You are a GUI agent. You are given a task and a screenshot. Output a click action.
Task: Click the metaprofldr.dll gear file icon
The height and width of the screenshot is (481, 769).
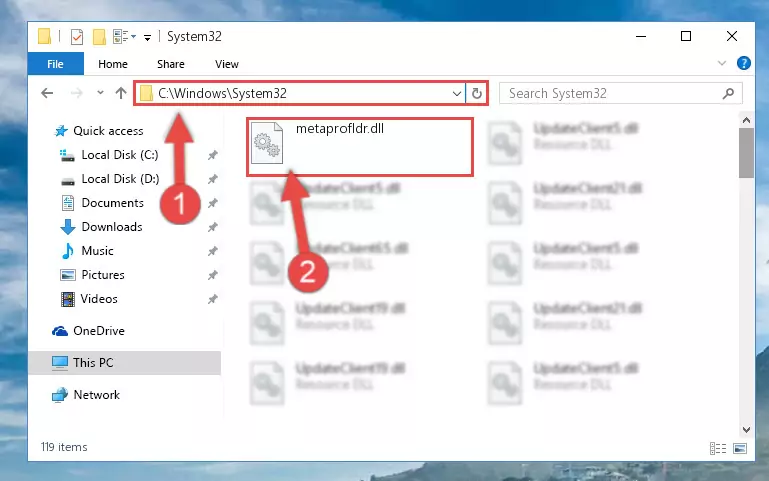coord(267,143)
